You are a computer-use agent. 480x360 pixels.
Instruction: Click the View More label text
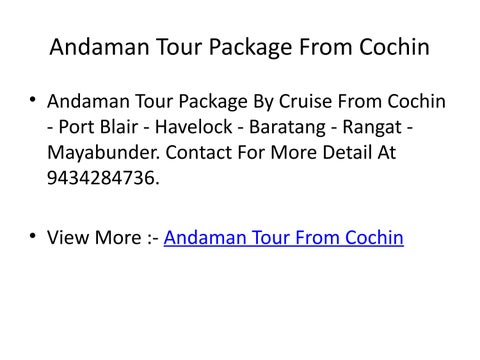[94, 238]
